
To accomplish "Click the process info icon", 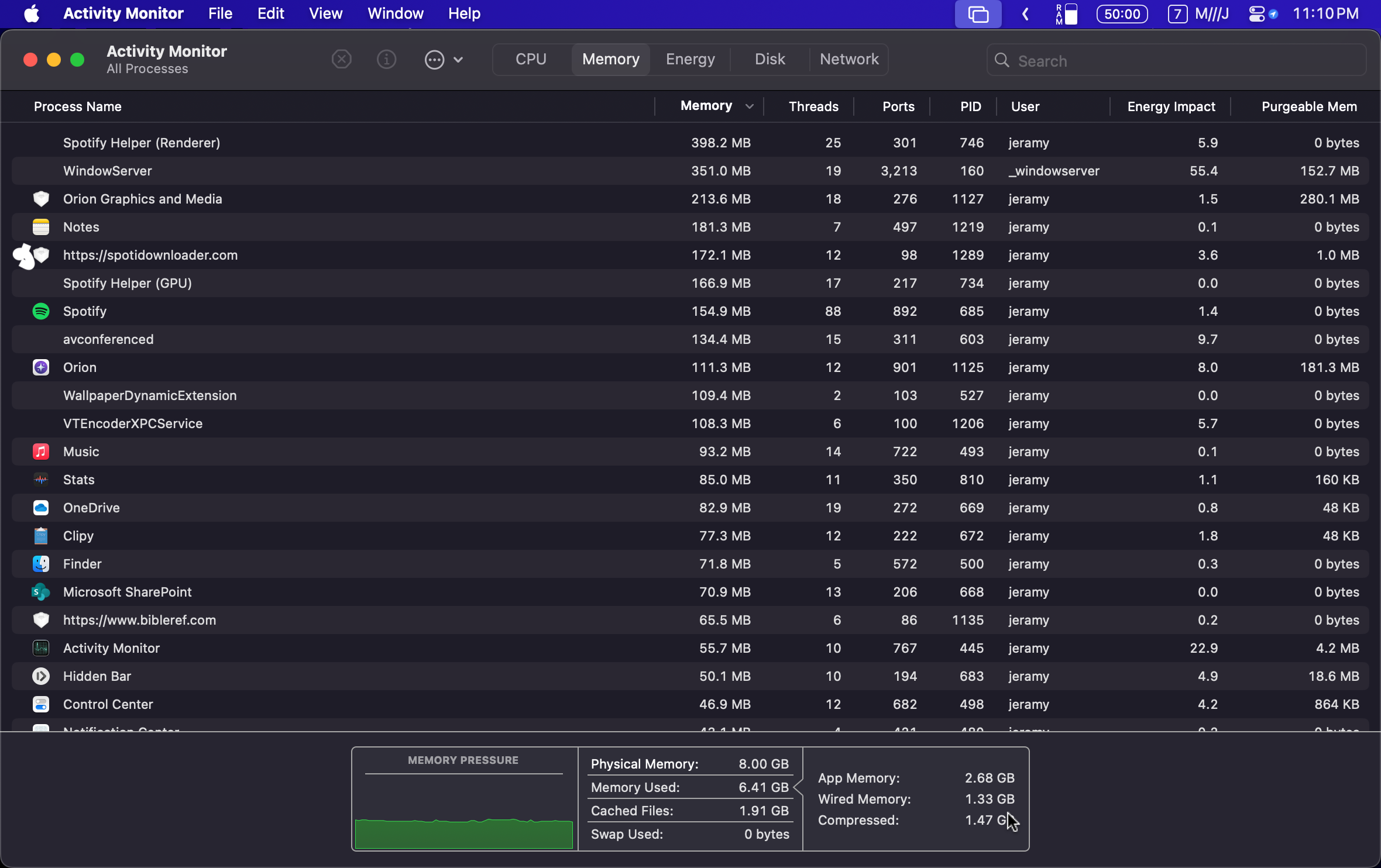I will 386,60.
